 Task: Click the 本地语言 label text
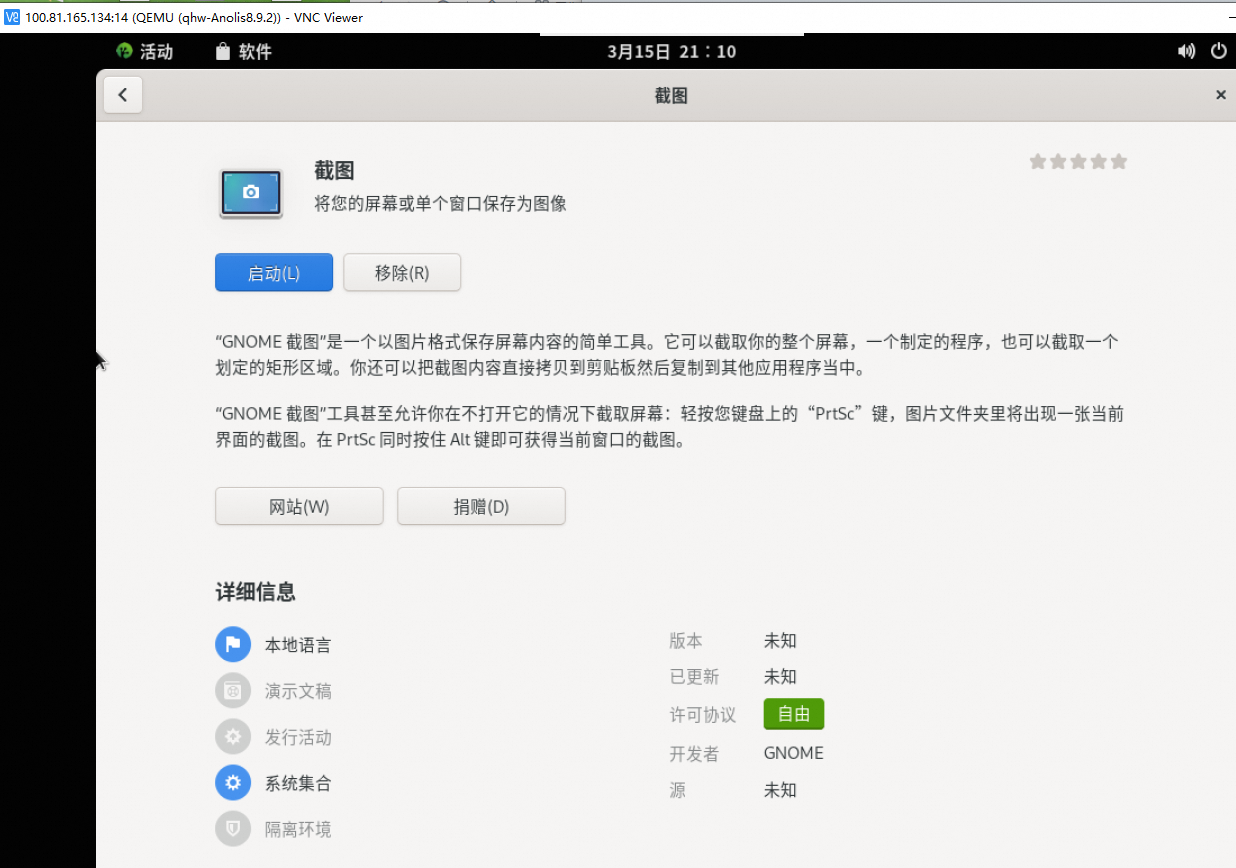click(x=298, y=645)
